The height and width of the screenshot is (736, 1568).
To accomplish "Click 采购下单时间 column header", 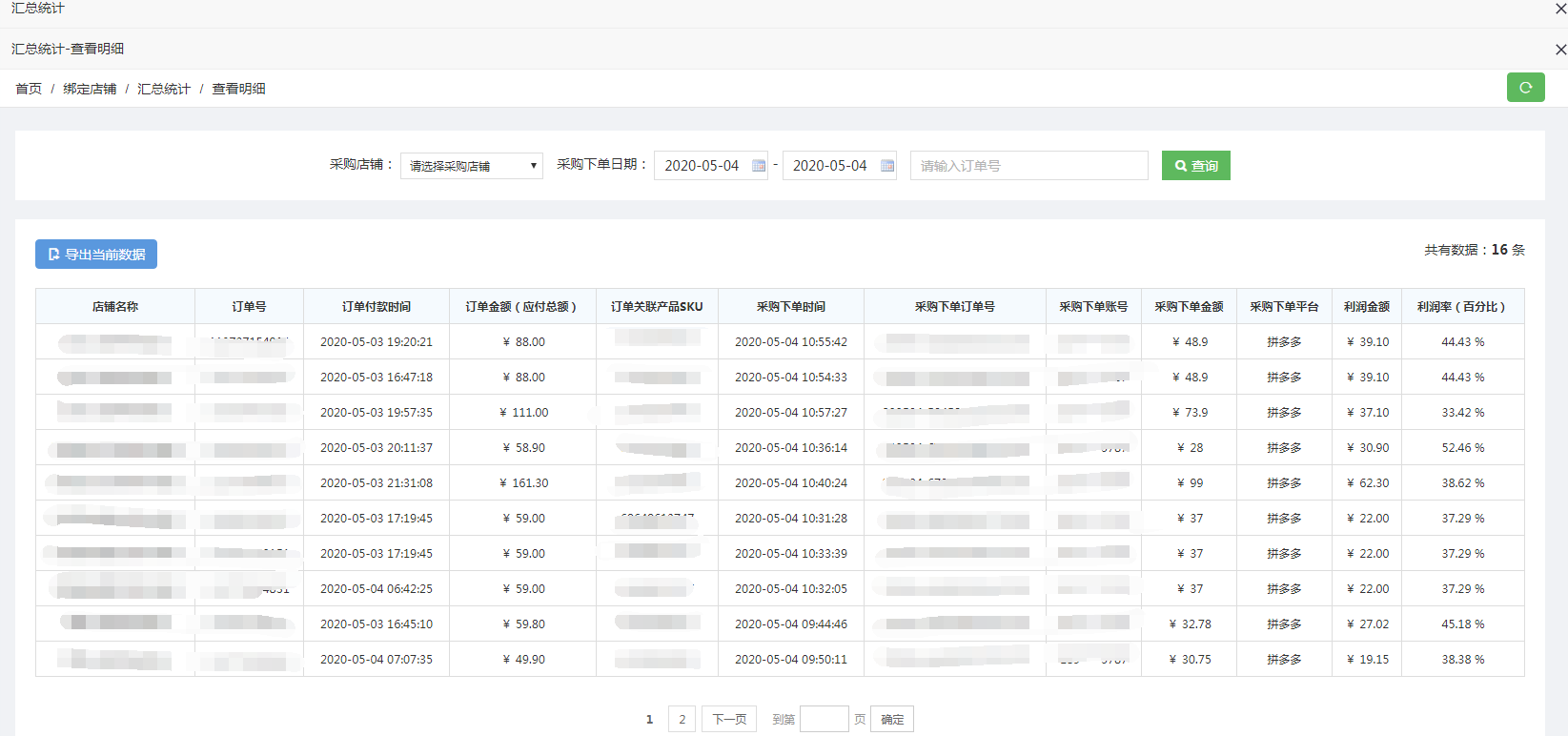I will (x=791, y=307).
